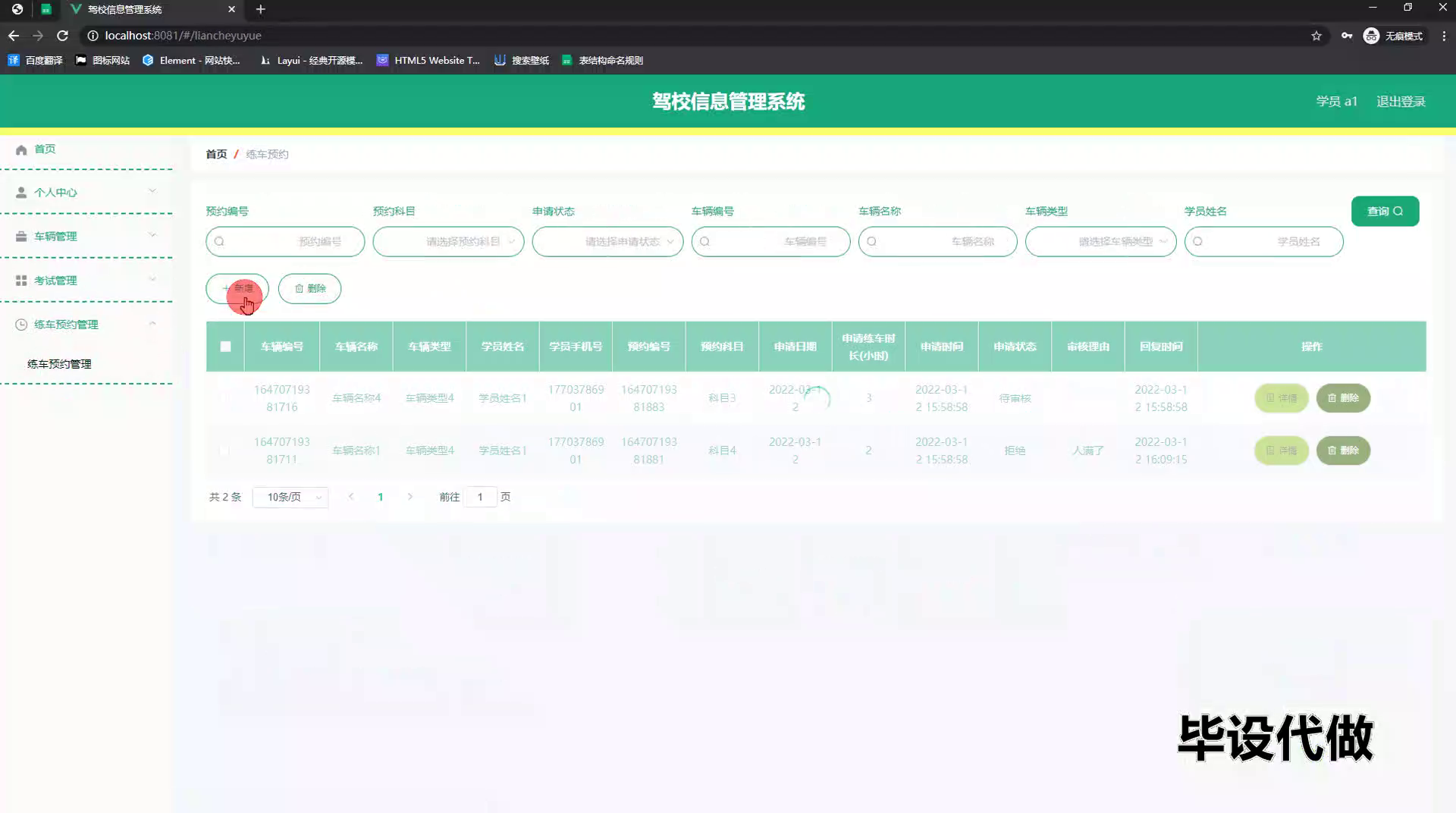Expand the 车辆管理 sidebar menu
Screen dimensions: 1456x813
86,236
